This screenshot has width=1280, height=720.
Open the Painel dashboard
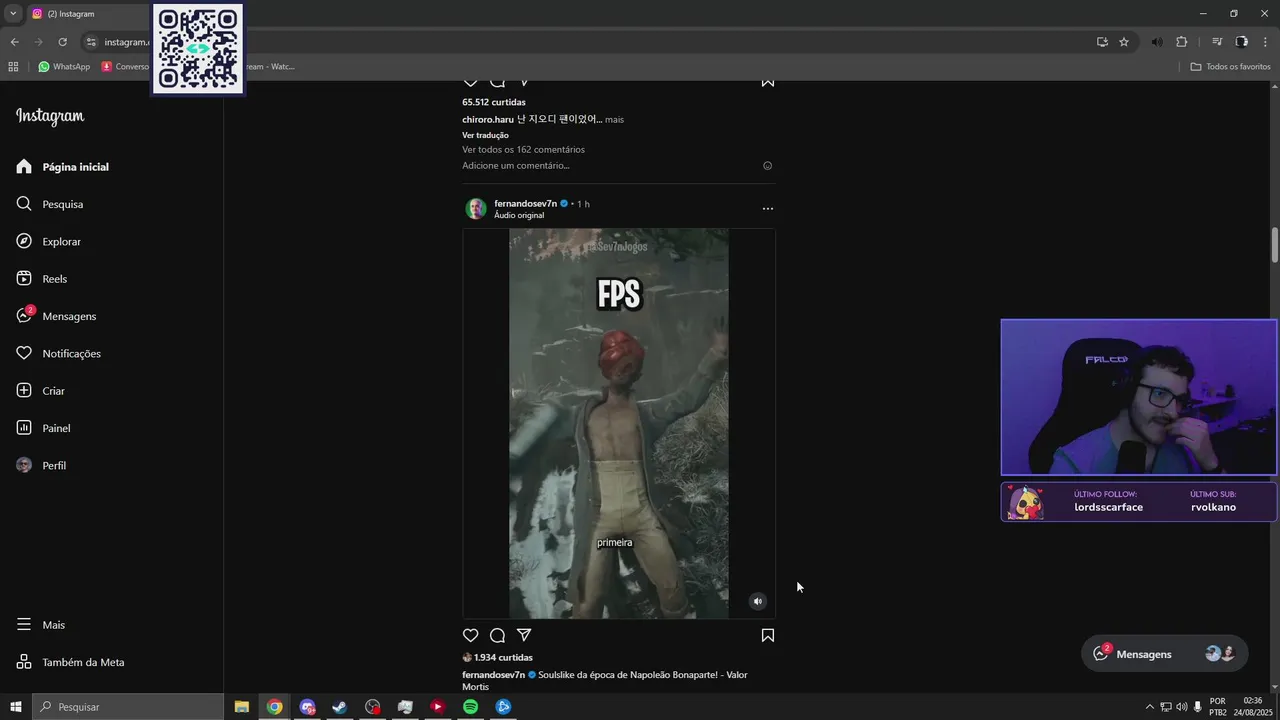point(43,428)
